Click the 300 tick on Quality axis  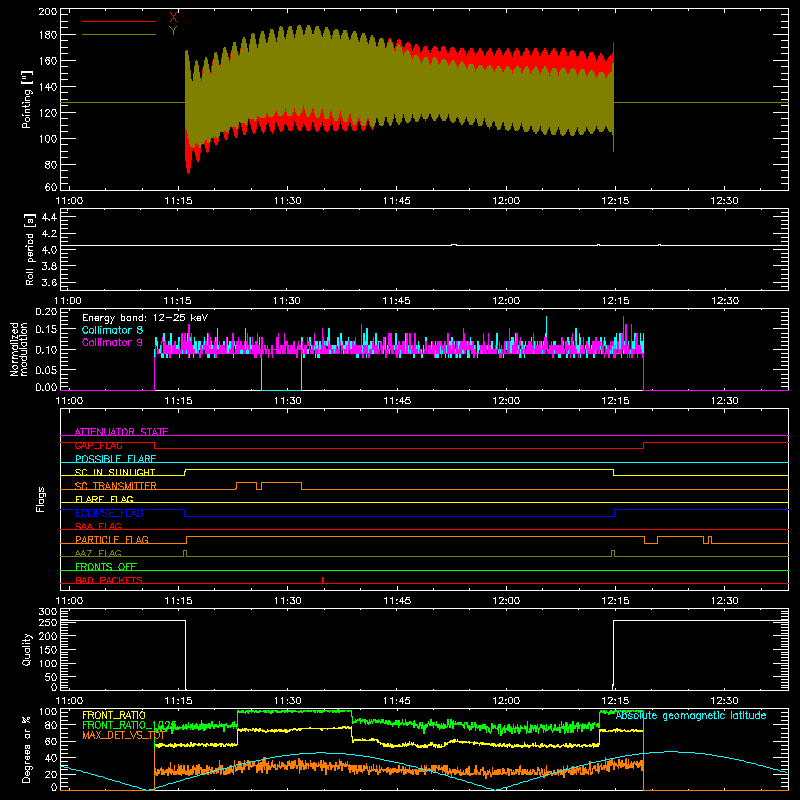click(48, 611)
